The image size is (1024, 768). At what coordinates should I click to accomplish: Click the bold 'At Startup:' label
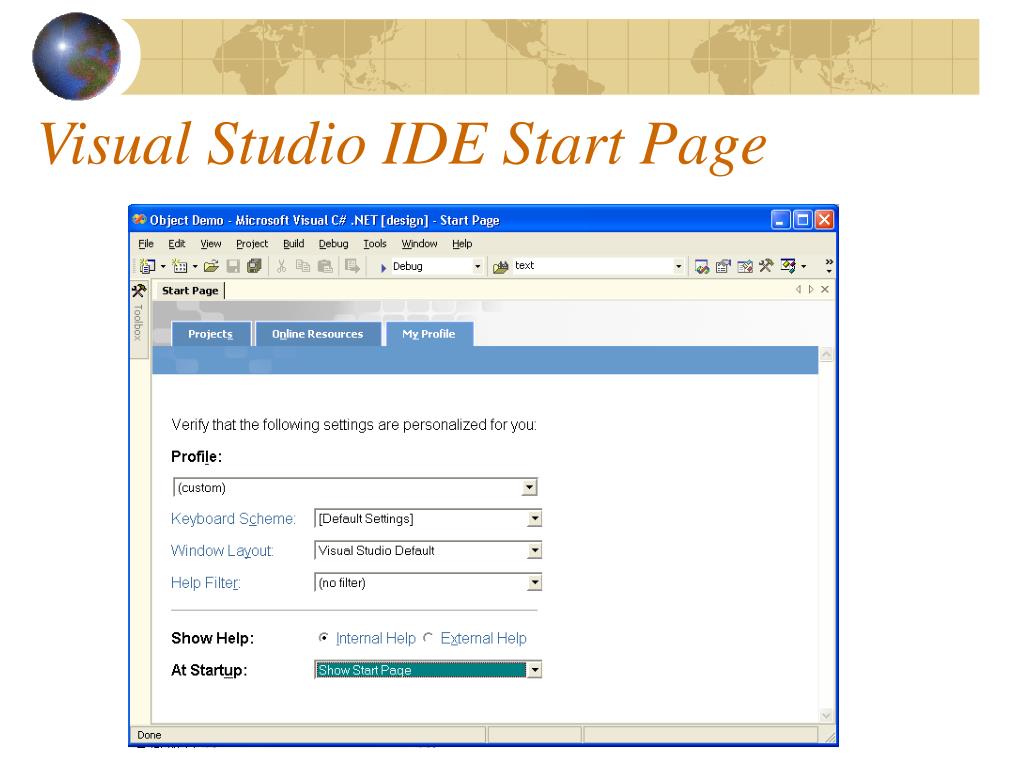pos(209,670)
